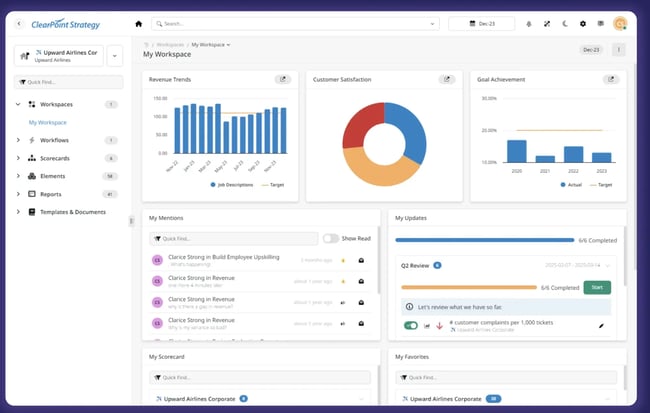Click the pencil edit icon in My Updates
Screen dimensions: 650x413
(x=601, y=325)
